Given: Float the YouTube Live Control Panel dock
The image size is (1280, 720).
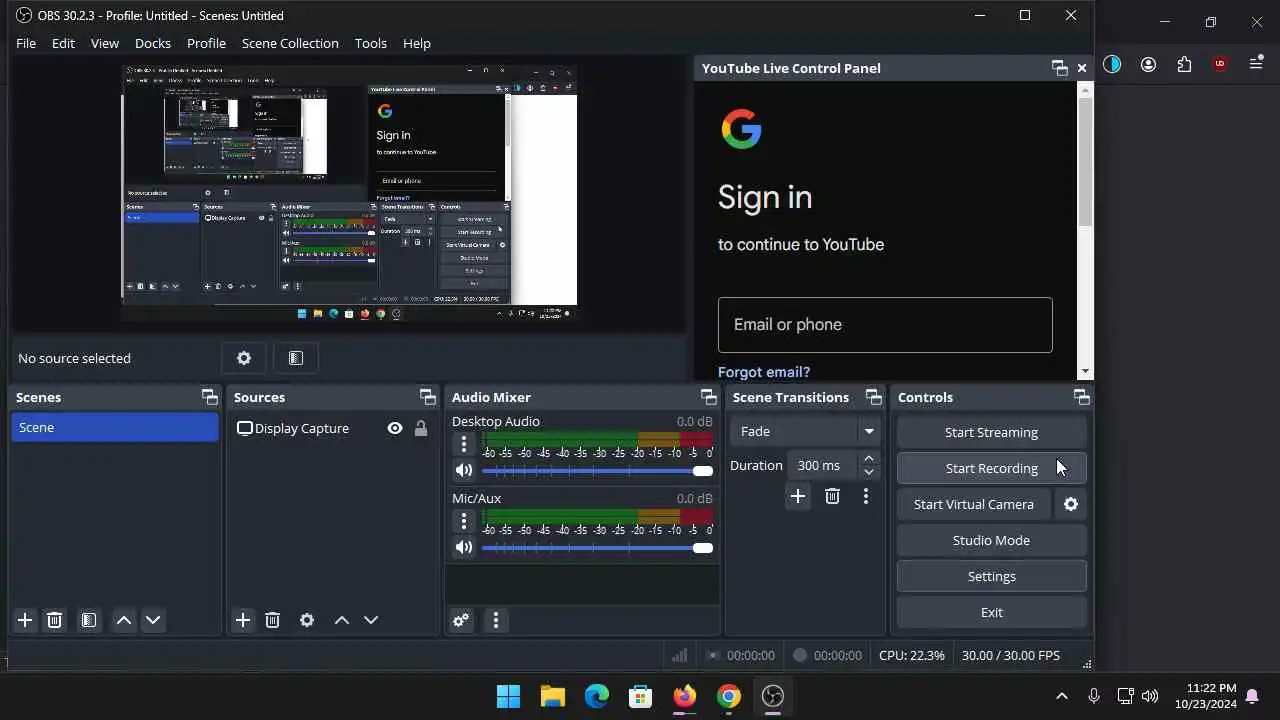Looking at the screenshot, I should tap(1060, 68).
